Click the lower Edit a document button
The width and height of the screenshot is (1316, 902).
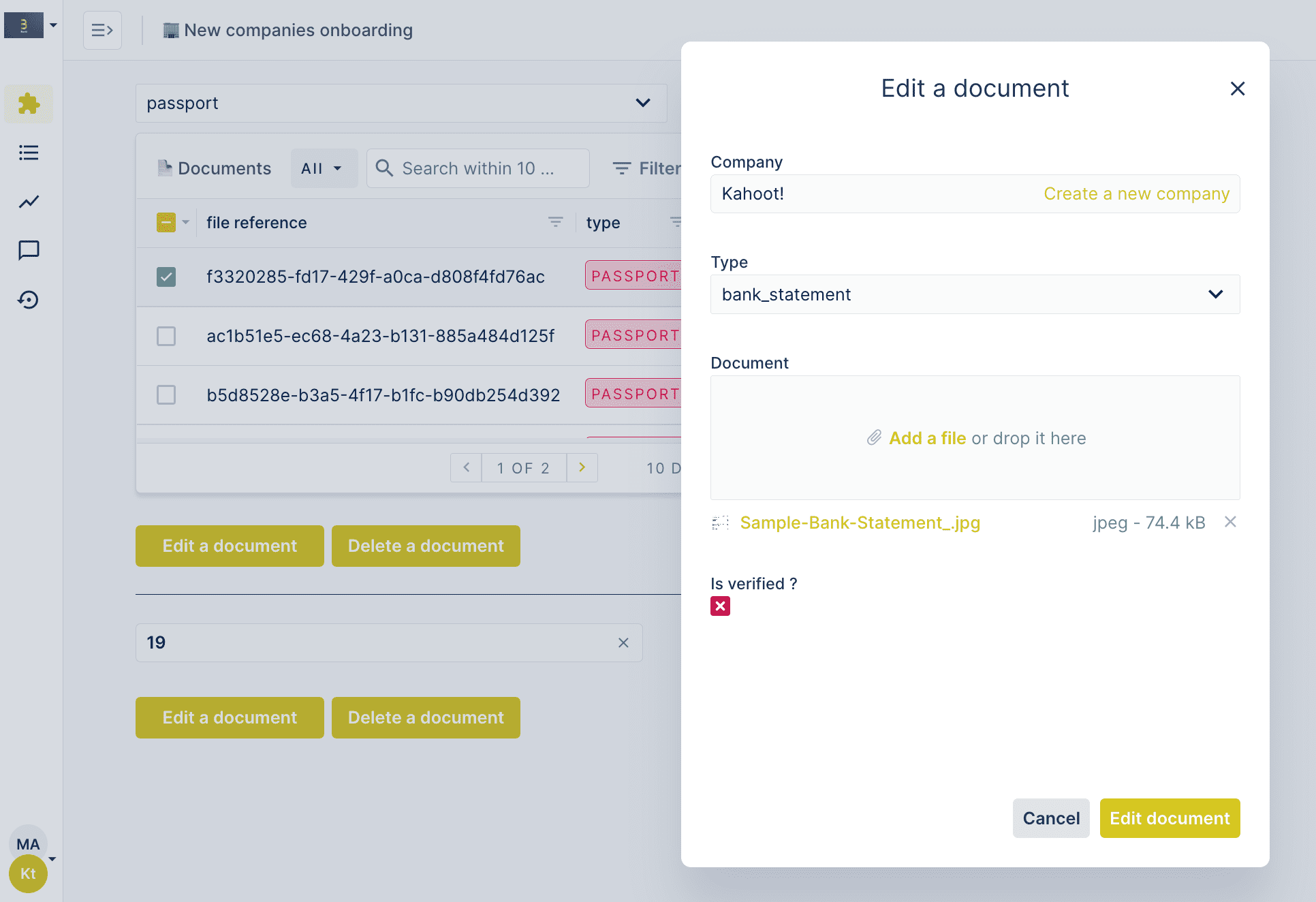(x=230, y=717)
